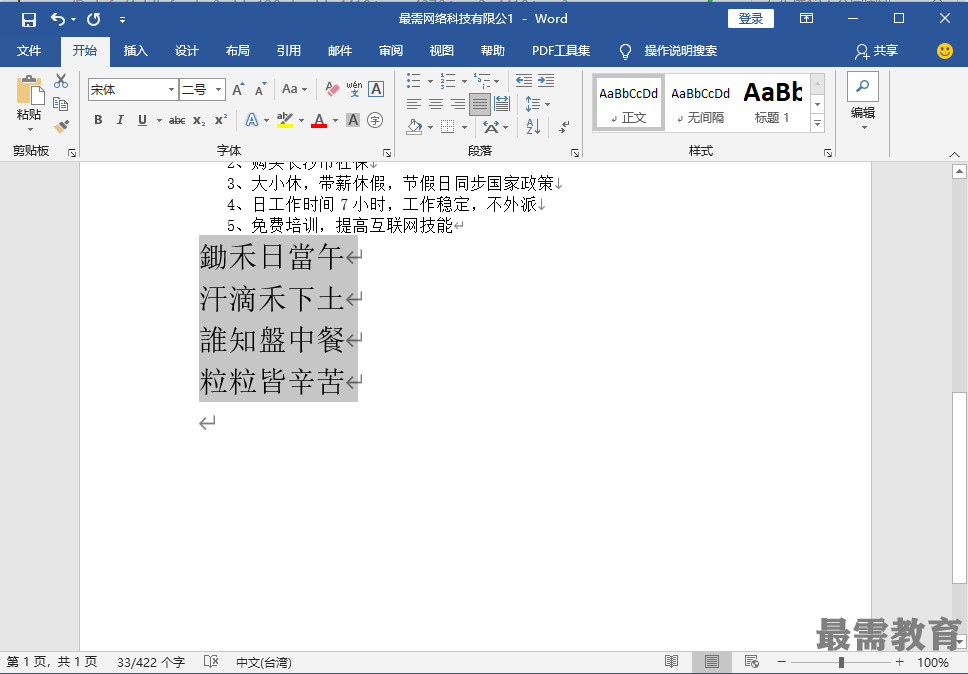Click the vertical scrollbar thumb
Image resolution: width=968 pixels, height=674 pixels.
click(x=959, y=488)
